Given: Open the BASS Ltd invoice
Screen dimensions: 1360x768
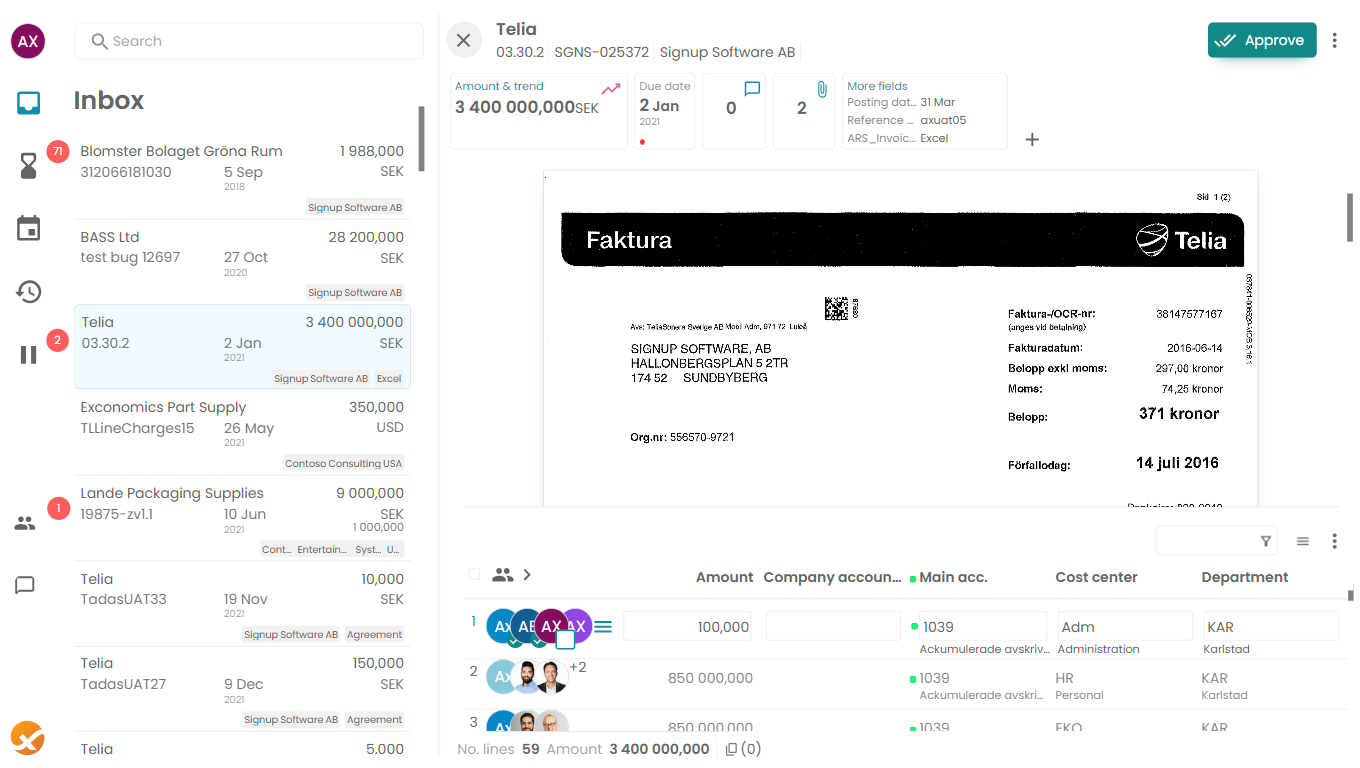Looking at the screenshot, I should coord(242,262).
